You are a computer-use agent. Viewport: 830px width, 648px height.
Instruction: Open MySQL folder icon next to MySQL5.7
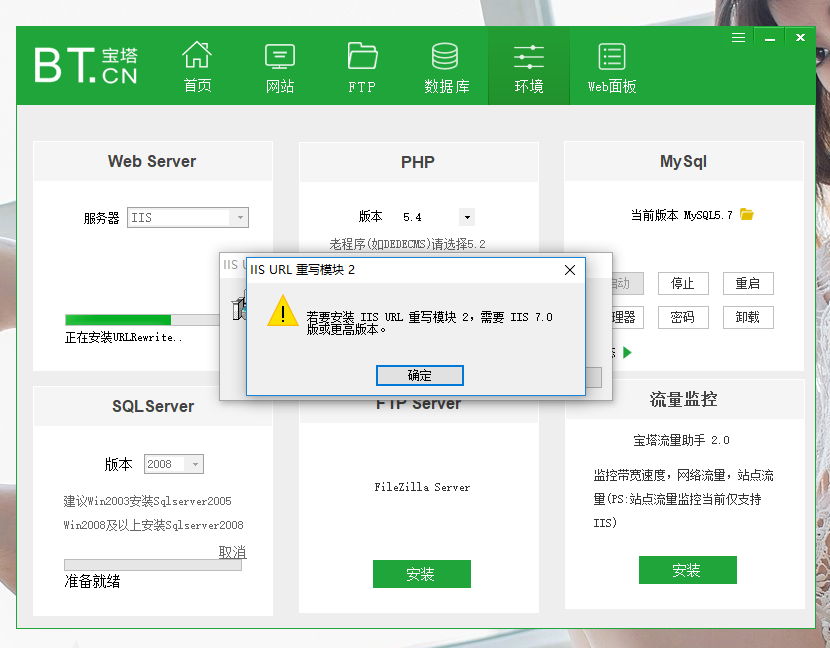(746, 214)
